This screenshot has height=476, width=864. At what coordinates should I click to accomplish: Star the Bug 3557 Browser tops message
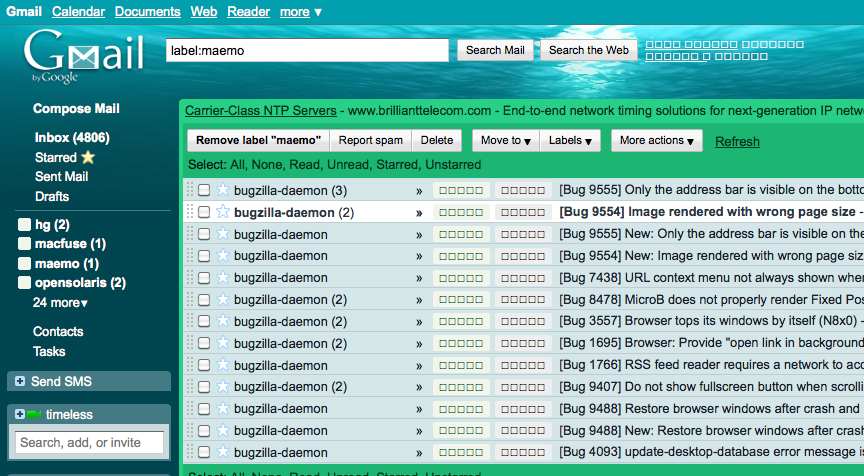pyautogui.click(x=223, y=321)
